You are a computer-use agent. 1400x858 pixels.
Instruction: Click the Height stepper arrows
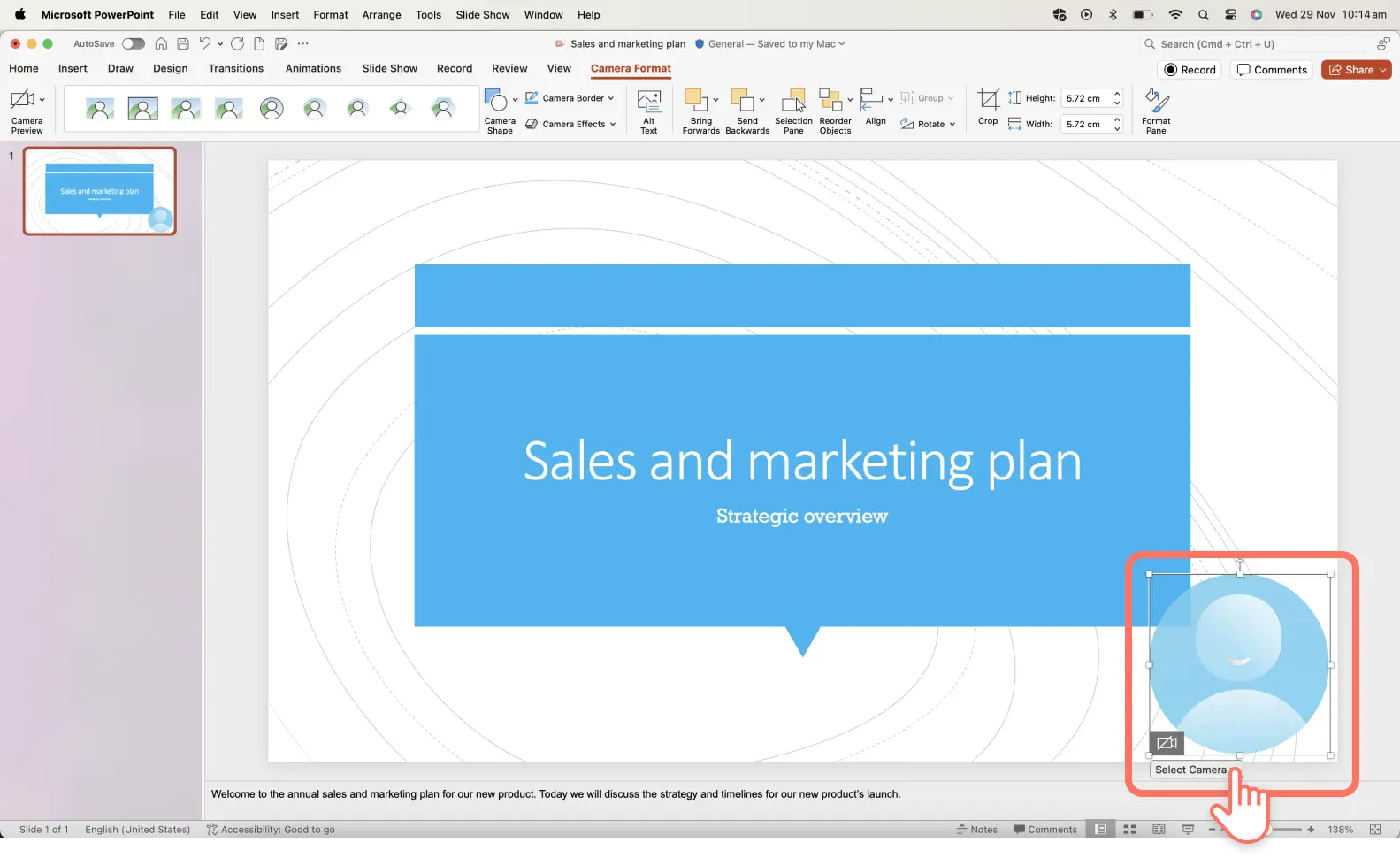[1117, 98]
